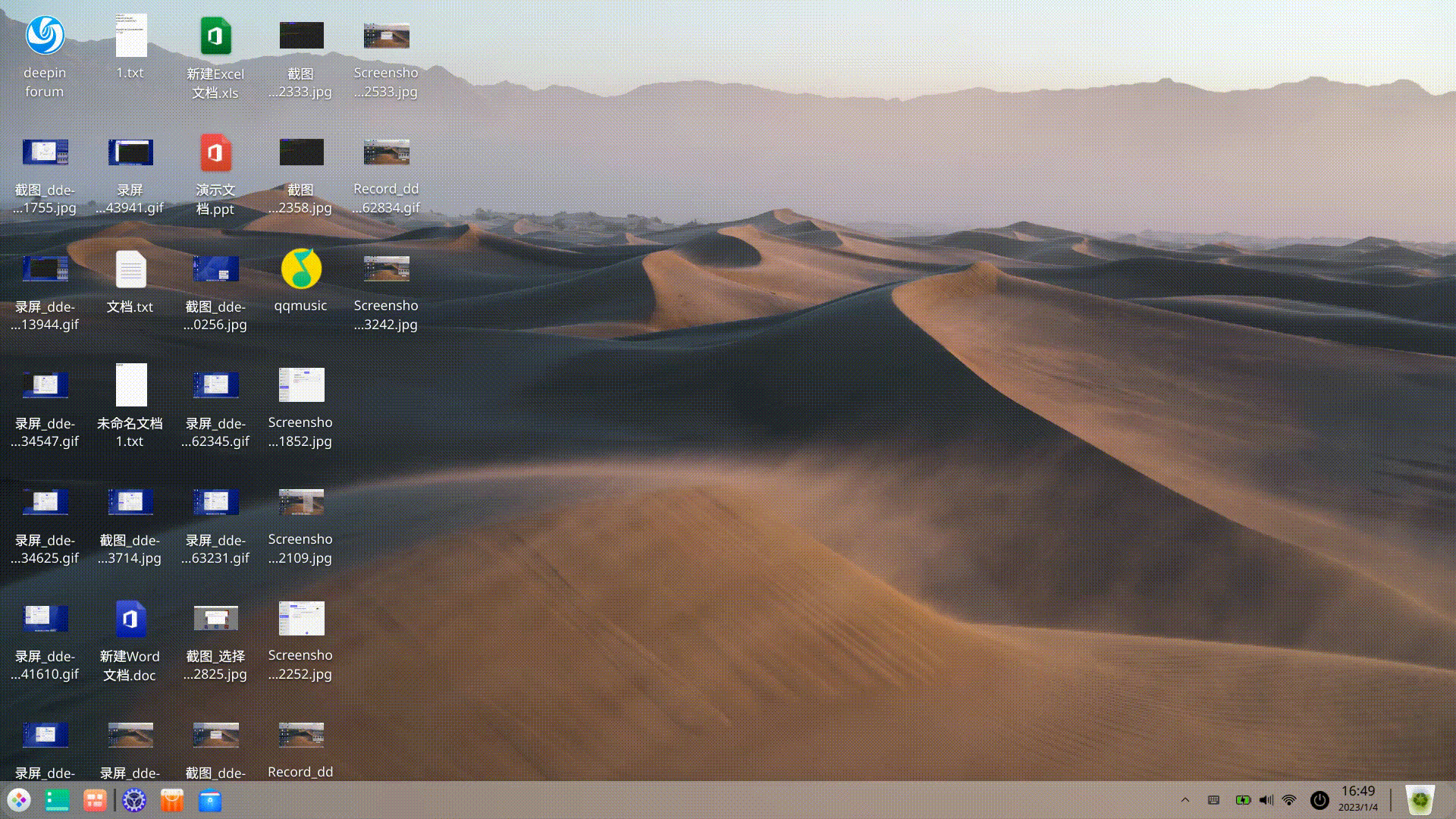Select the 演示文档.ppt desktop file
The height and width of the screenshot is (819, 1456).
tap(215, 152)
